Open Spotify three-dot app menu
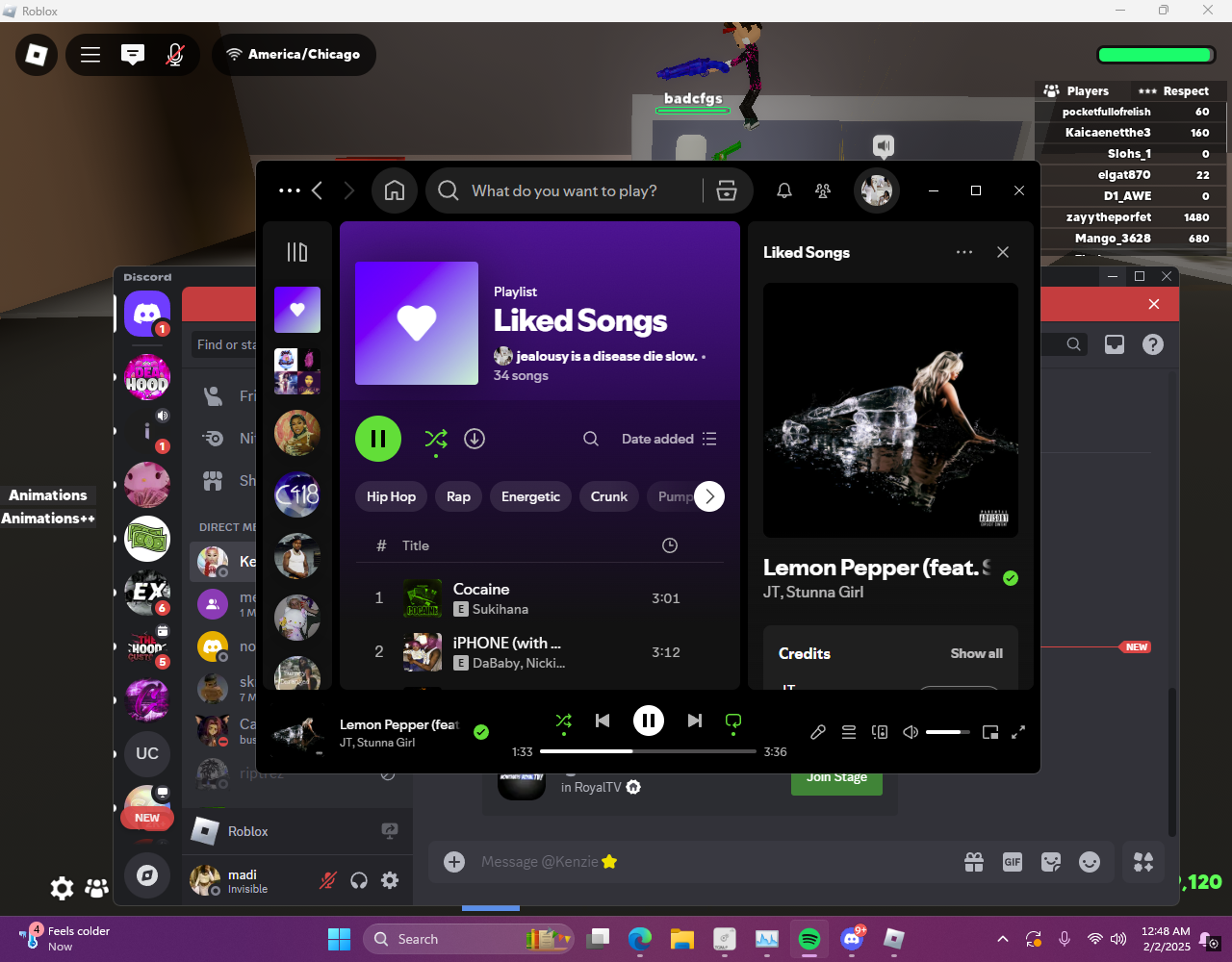1232x962 pixels. (290, 190)
